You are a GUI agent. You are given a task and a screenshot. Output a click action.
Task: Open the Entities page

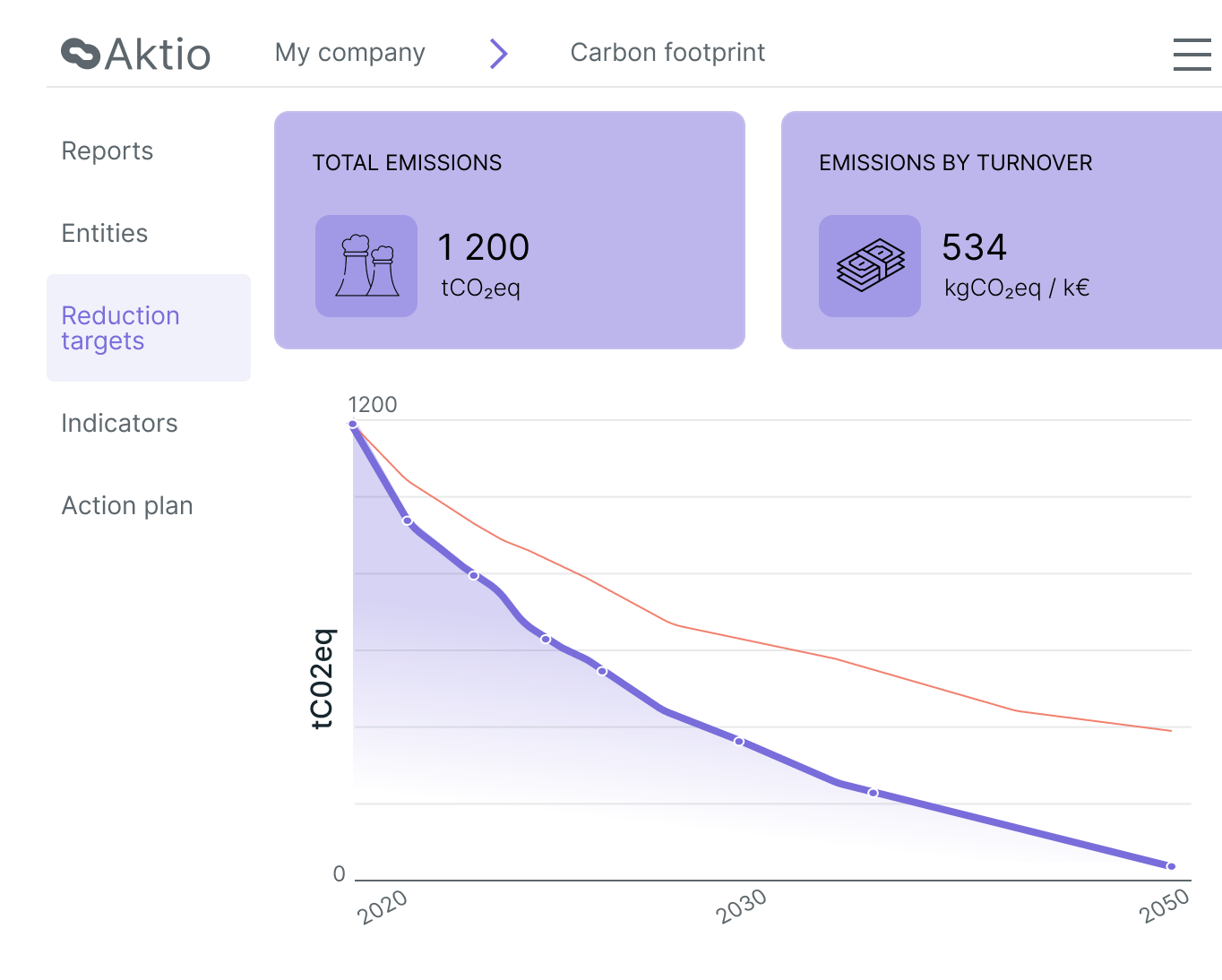pyautogui.click(x=104, y=233)
